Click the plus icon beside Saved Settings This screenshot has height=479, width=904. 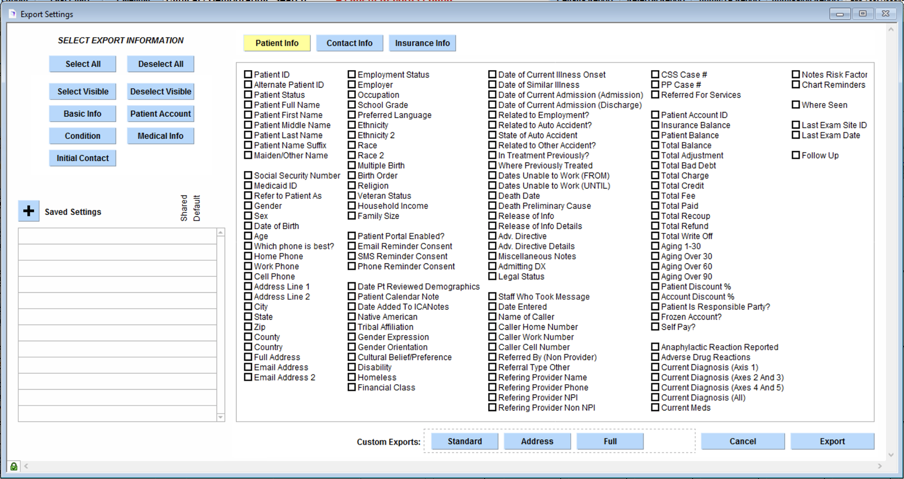(x=29, y=211)
